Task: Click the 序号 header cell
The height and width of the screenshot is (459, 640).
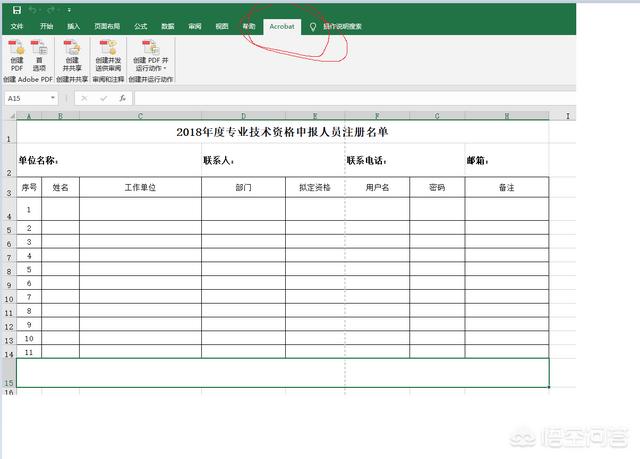Action: [x=29, y=187]
